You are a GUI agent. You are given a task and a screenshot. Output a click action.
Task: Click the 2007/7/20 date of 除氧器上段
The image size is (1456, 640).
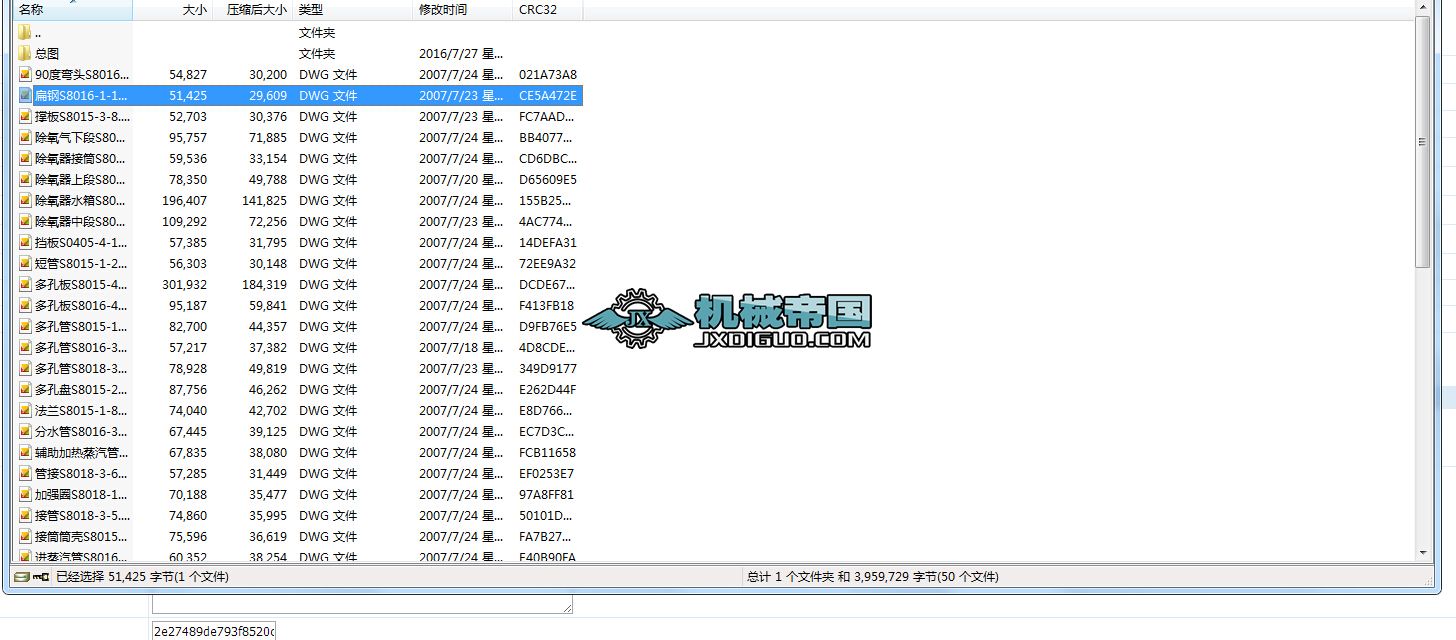tap(462, 180)
